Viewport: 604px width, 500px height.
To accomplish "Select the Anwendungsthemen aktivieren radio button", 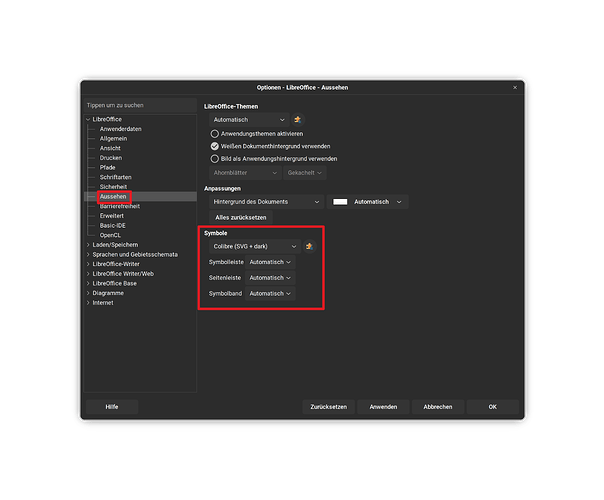I will click(x=214, y=133).
